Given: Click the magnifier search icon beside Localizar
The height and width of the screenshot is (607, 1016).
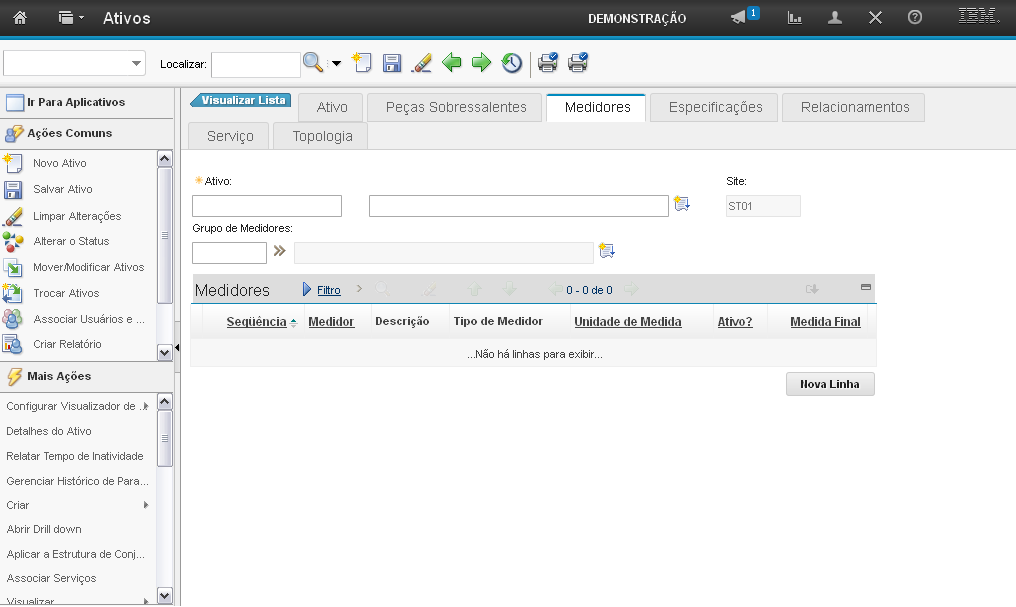Looking at the screenshot, I should tap(314, 63).
